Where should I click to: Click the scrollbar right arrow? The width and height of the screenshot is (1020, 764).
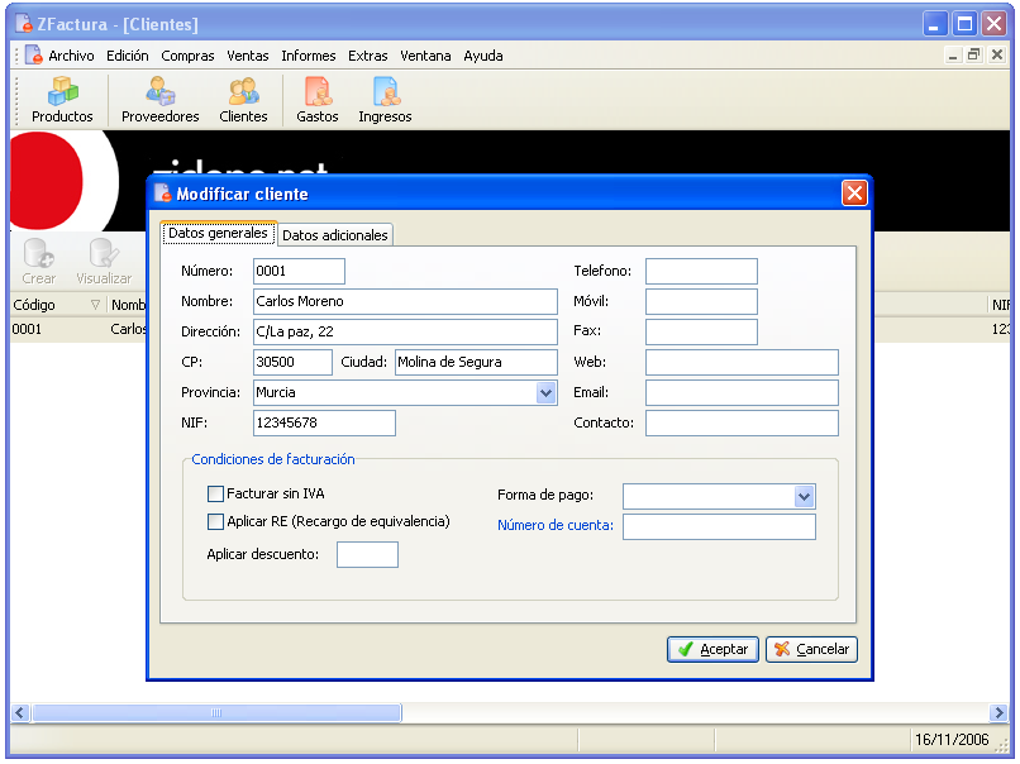(998, 713)
